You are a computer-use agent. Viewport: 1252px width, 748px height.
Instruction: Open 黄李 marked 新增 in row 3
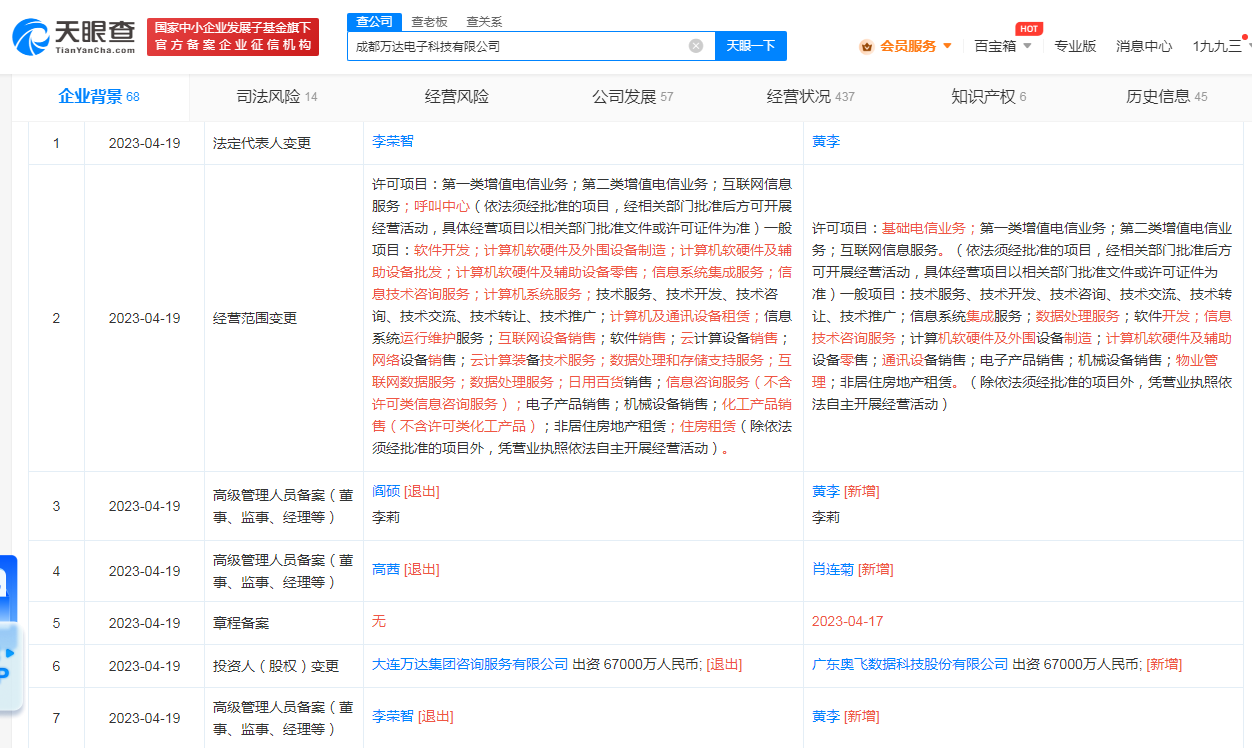[x=826, y=491]
